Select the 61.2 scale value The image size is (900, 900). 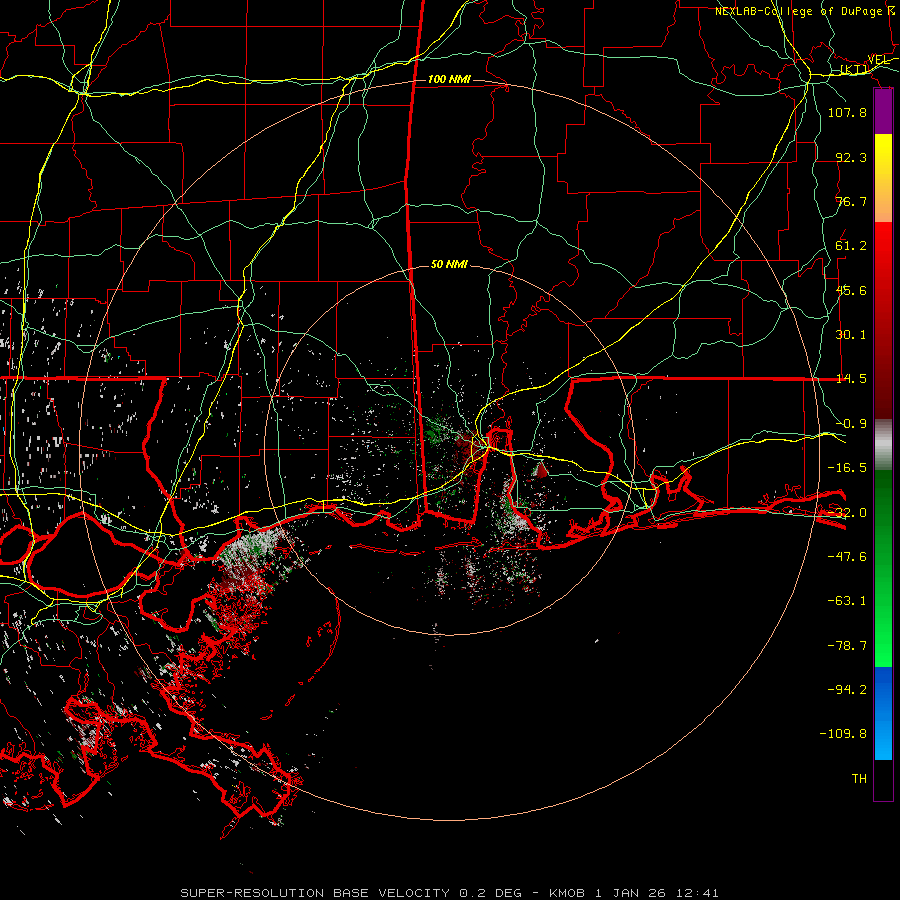pyautogui.click(x=851, y=246)
